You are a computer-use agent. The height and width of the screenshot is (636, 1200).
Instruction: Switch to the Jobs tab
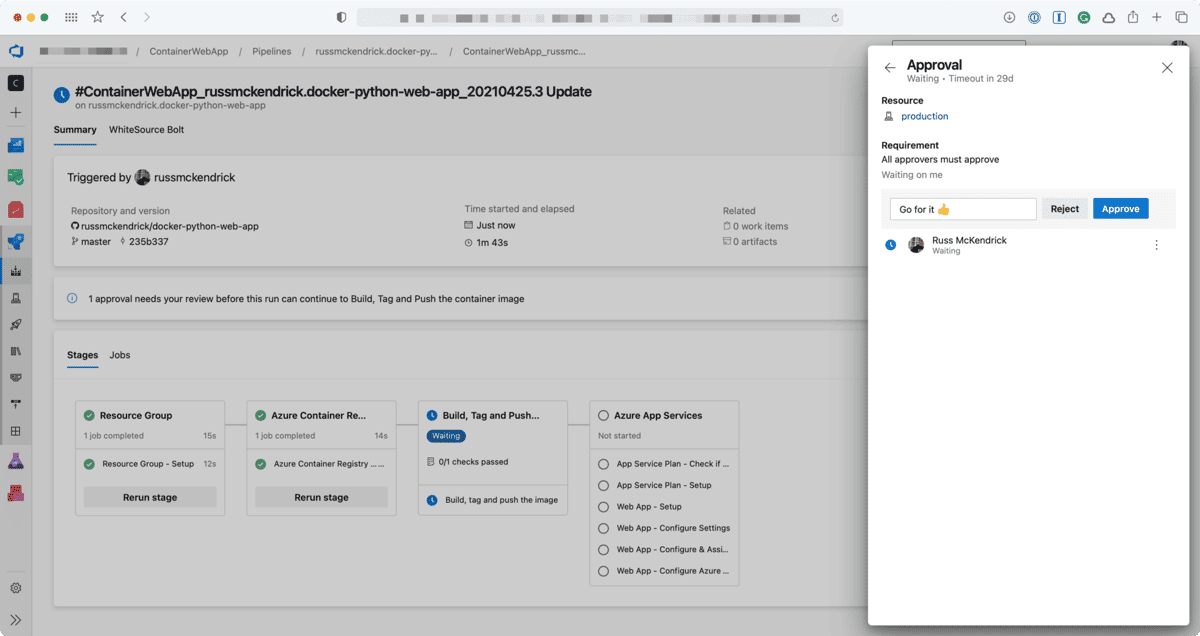tap(119, 355)
